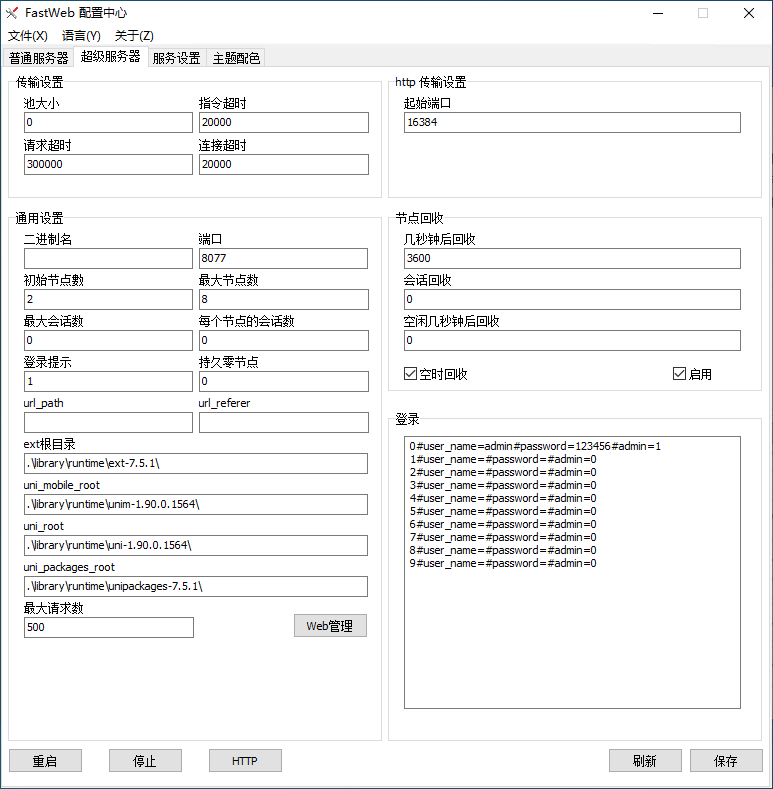Open the 语言(Y) menu
This screenshot has height=789, width=773.
[81, 36]
